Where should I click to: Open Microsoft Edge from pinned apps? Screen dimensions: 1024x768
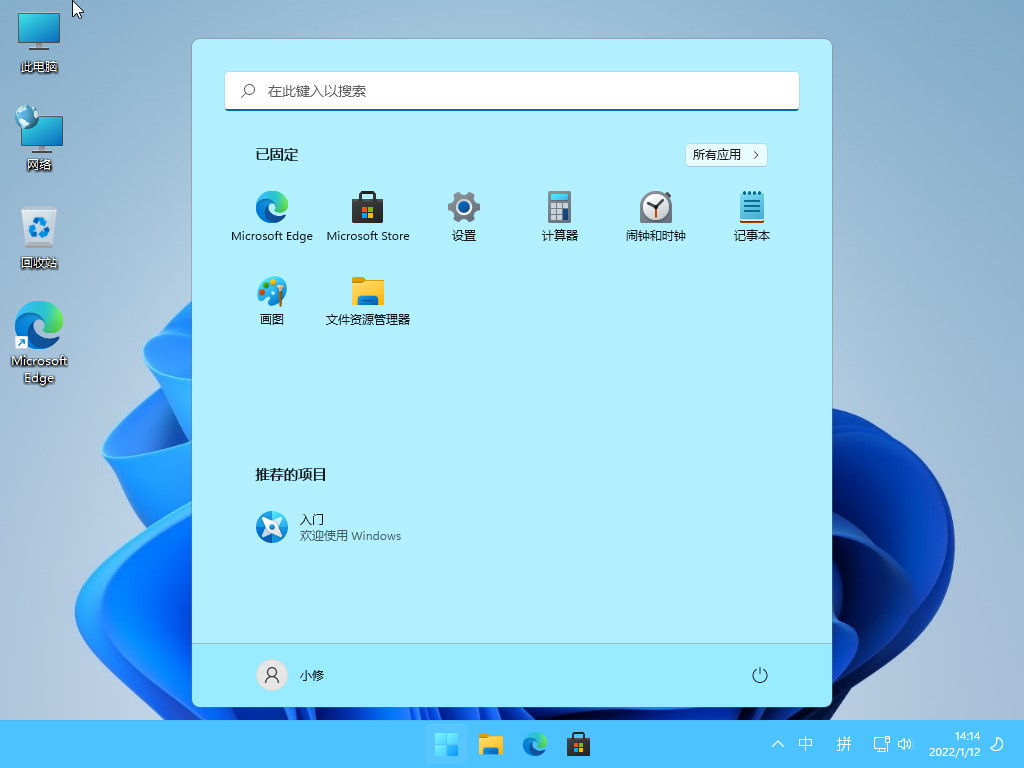point(272,216)
